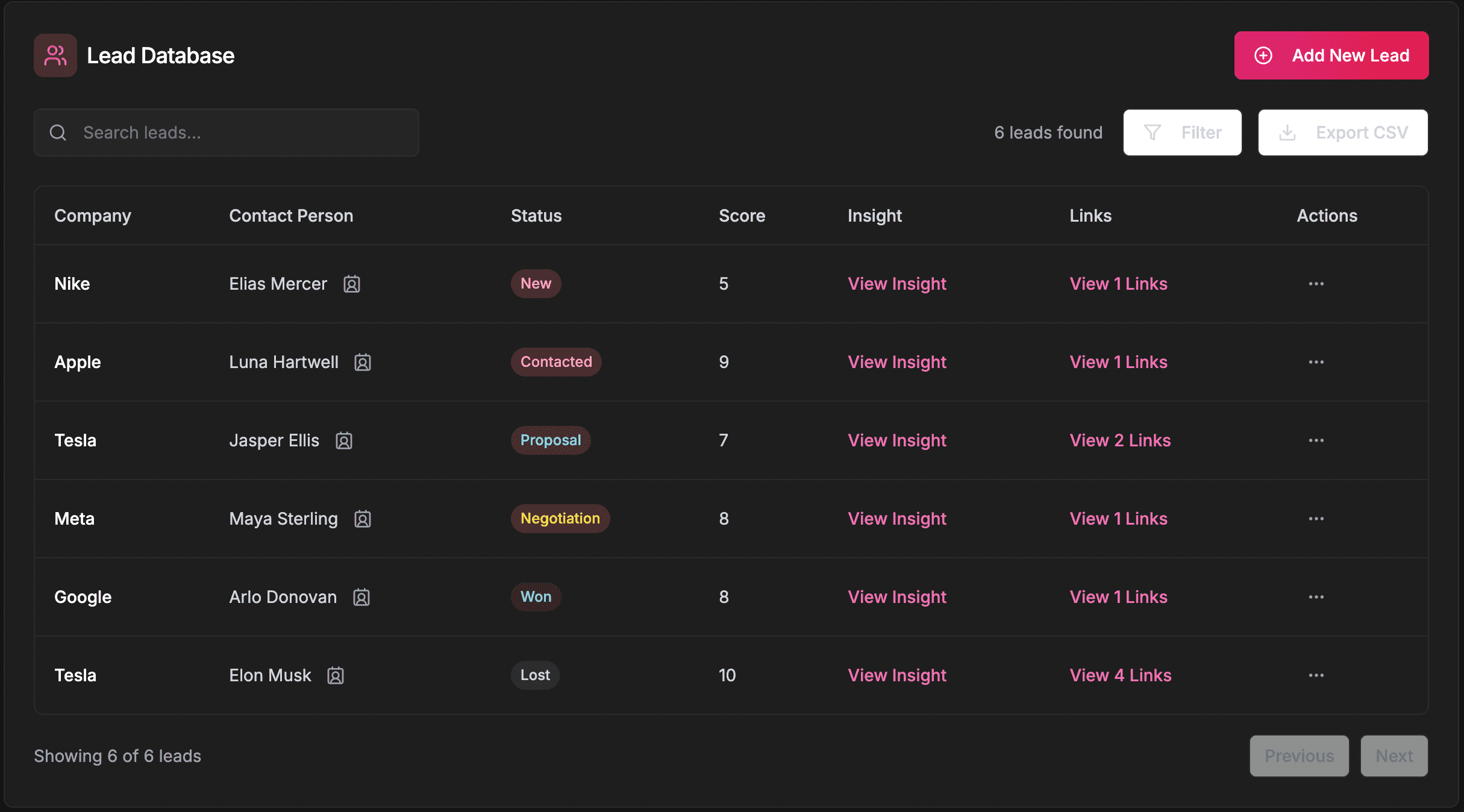Click the Next page button
The height and width of the screenshot is (812, 1464).
coord(1394,756)
